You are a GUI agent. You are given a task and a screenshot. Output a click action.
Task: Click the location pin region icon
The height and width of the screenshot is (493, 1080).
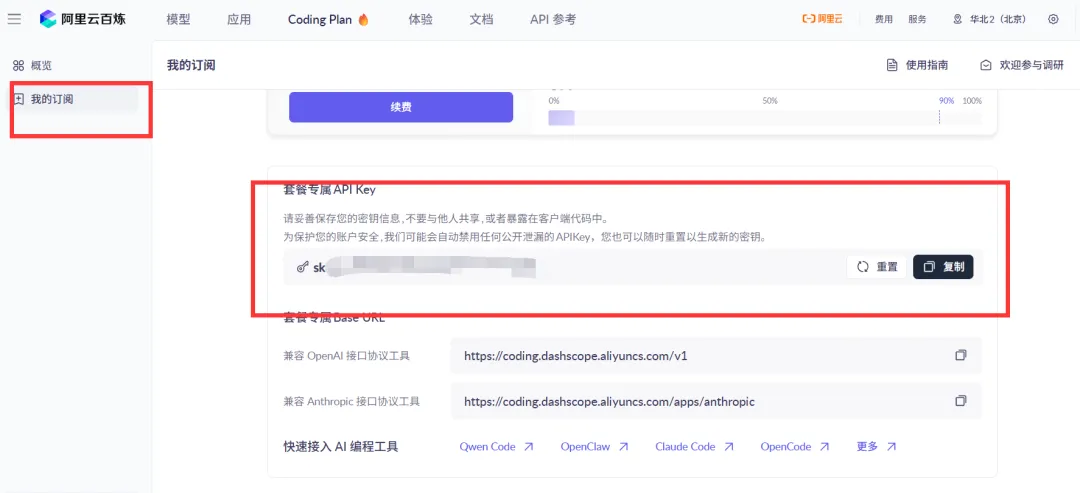957,19
